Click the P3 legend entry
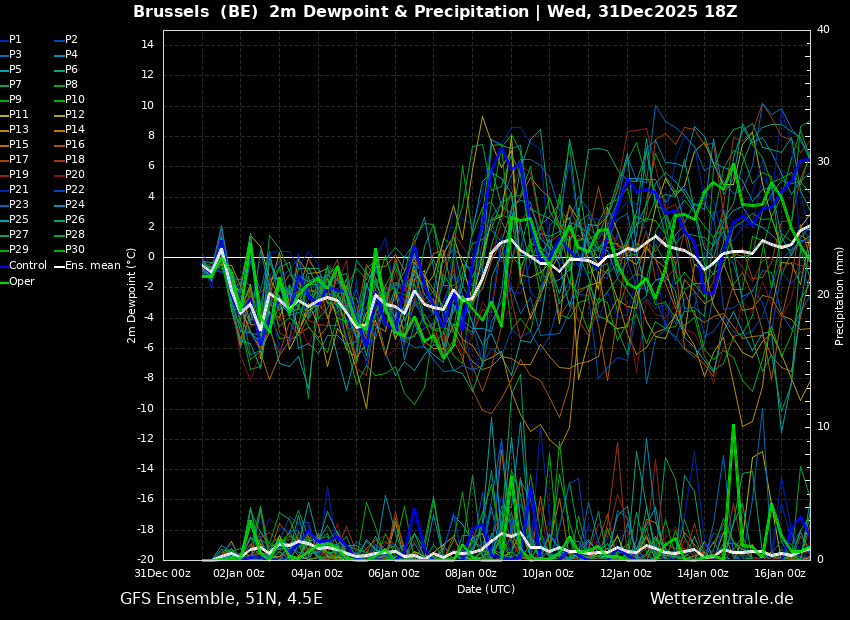The image size is (850, 620). pyautogui.click(x=11, y=55)
